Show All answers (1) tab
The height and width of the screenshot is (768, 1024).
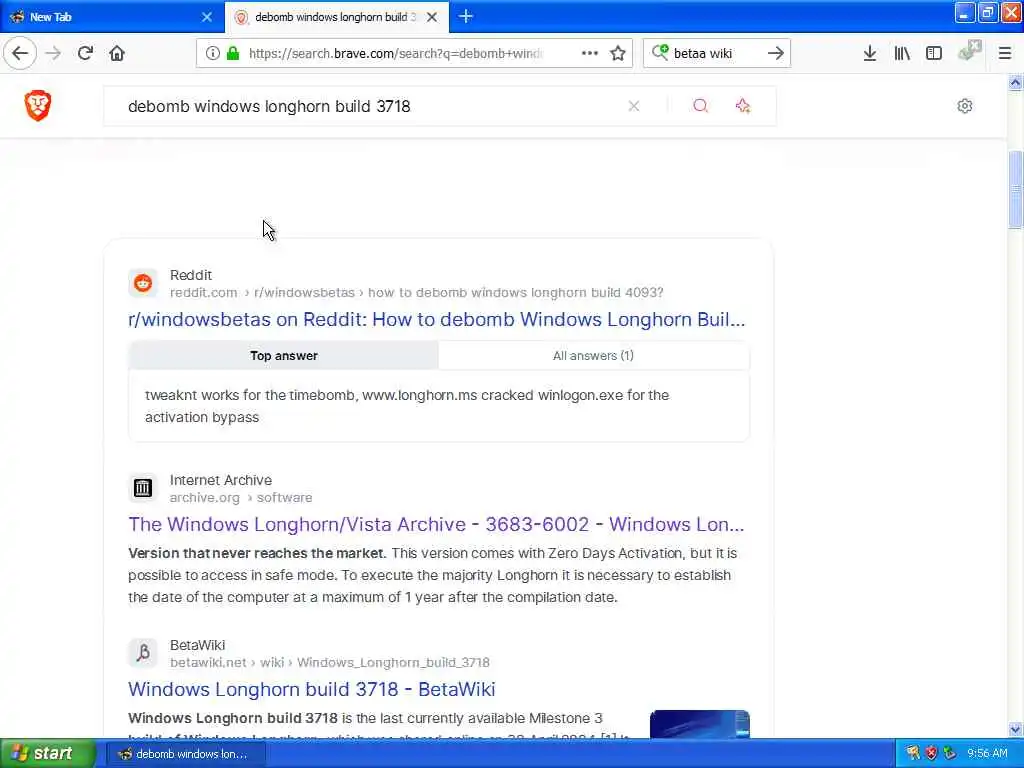coord(593,356)
